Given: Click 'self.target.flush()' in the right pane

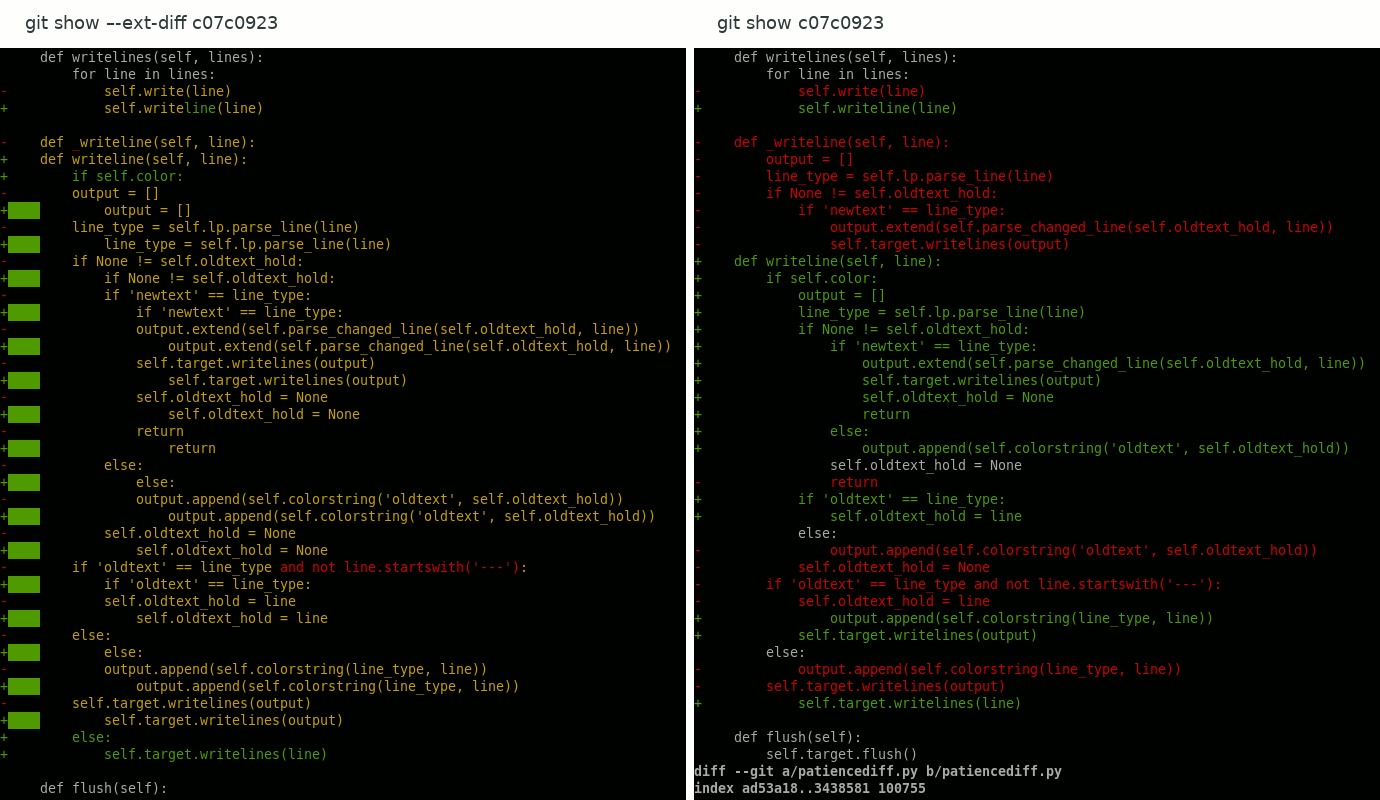Looking at the screenshot, I should (x=841, y=754).
